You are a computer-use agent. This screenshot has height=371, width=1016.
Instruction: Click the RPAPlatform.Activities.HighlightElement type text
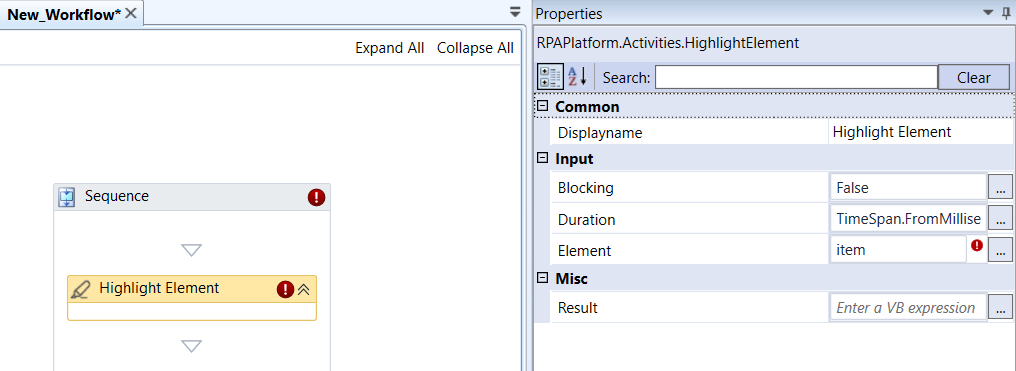coord(668,43)
